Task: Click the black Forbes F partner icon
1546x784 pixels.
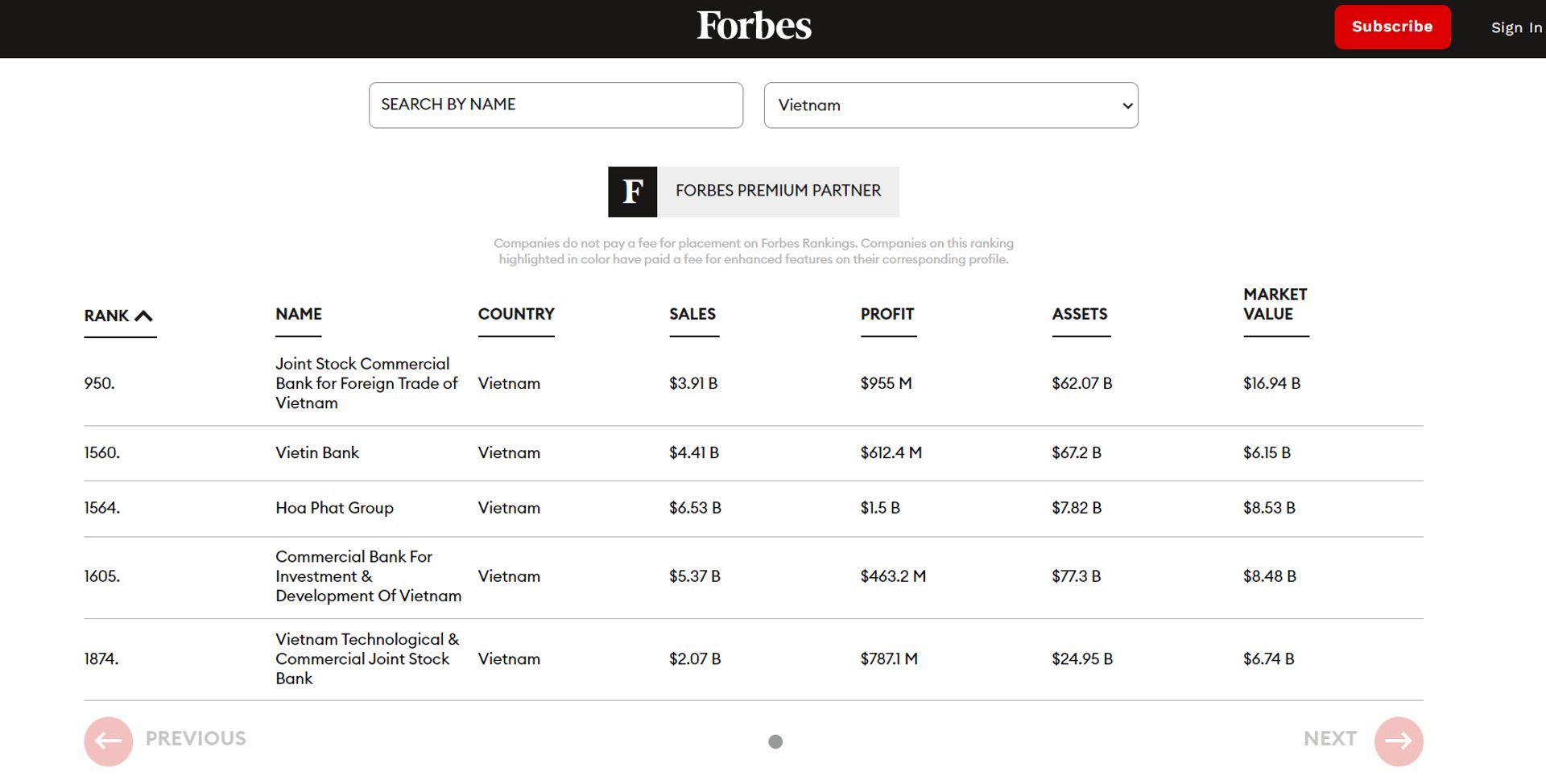Action: pos(633,192)
